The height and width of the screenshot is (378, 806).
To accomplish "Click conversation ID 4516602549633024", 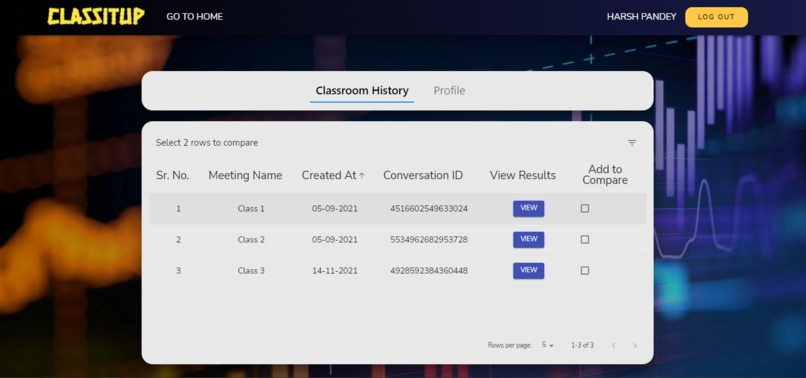I will [429, 209].
